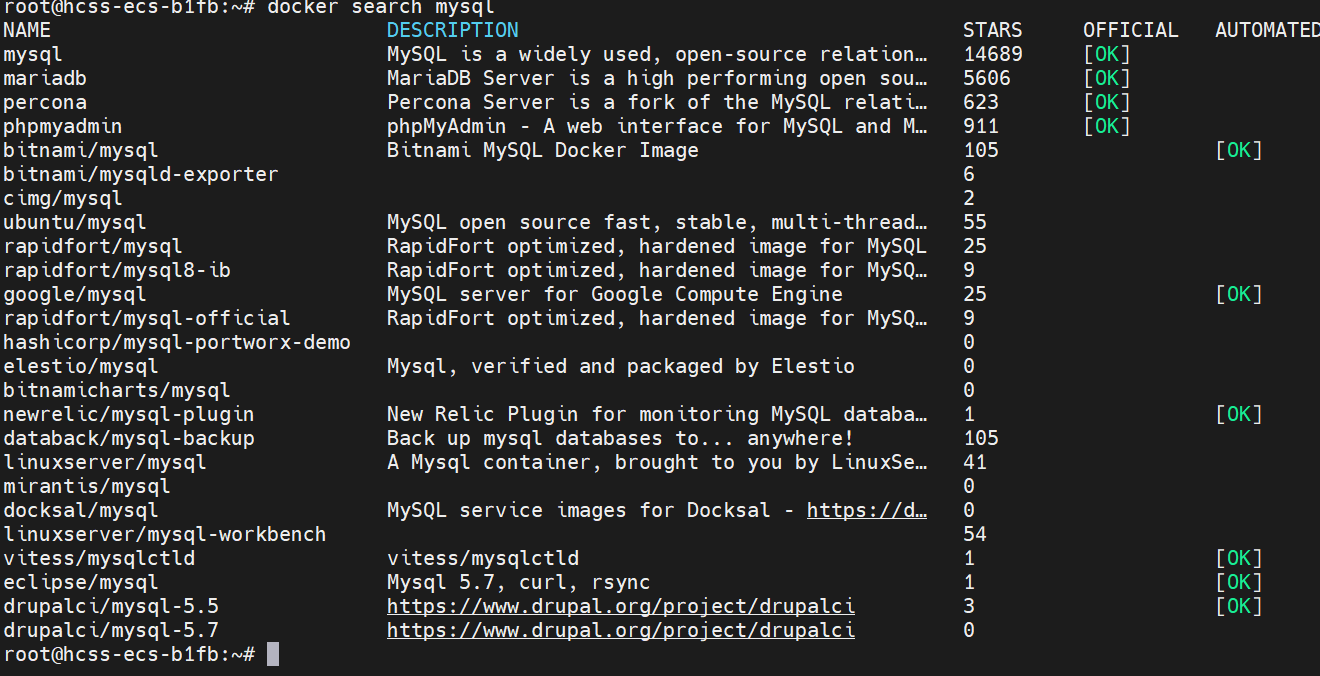Click the image name "rapidfort/mysql-official"
Screen dimensions: 1320x676
(x=147, y=319)
